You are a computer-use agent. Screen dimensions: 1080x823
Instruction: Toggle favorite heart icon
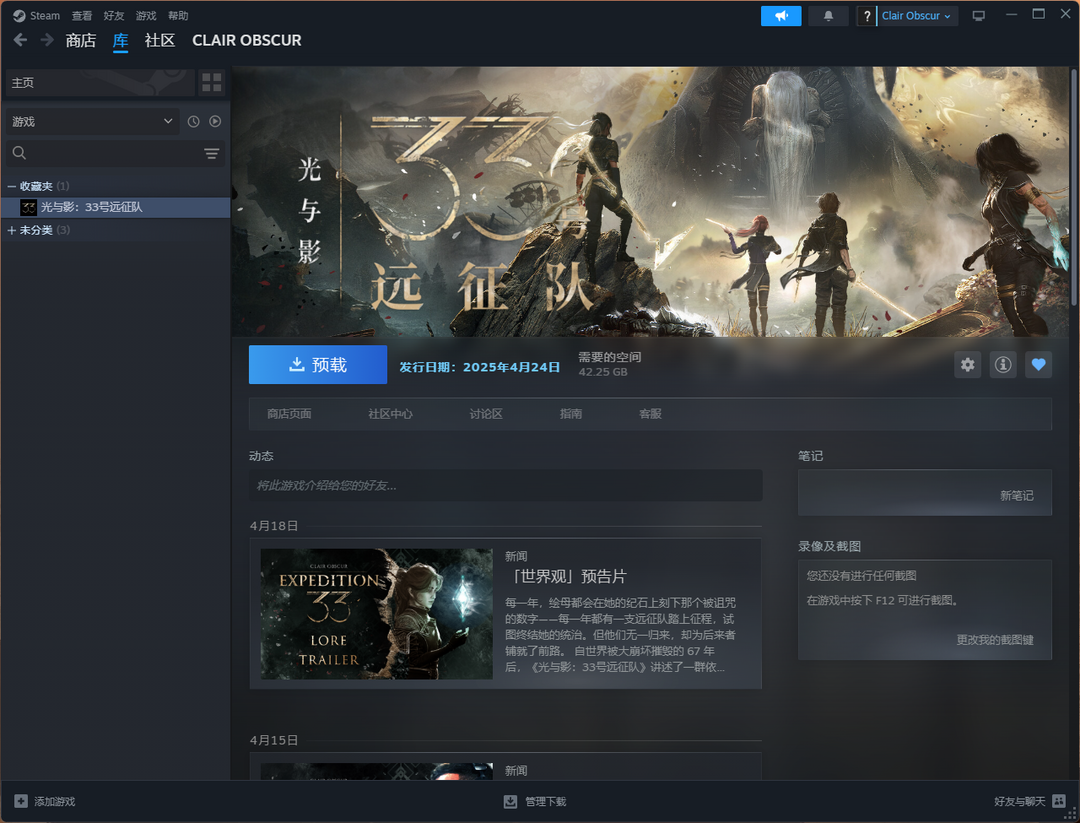(1038, 364)
